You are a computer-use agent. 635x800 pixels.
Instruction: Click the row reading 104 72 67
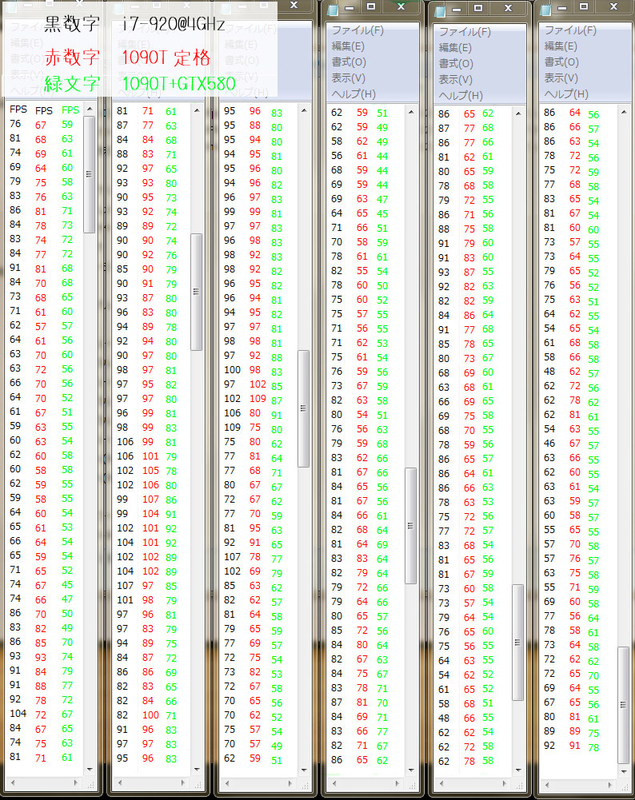click(42, 714)
